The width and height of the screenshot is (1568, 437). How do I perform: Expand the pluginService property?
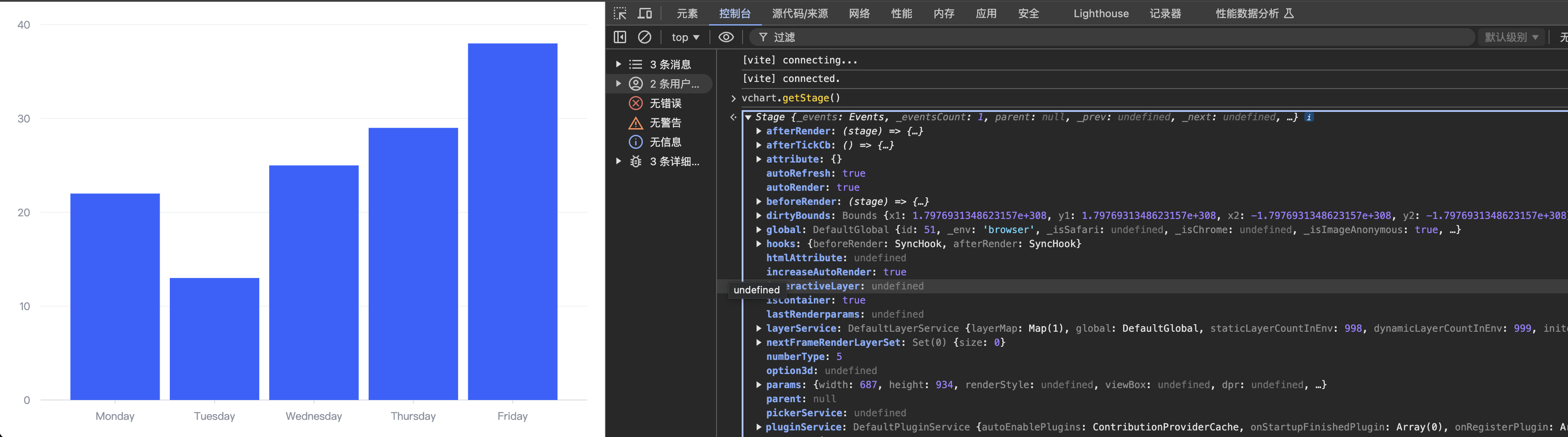758,427
